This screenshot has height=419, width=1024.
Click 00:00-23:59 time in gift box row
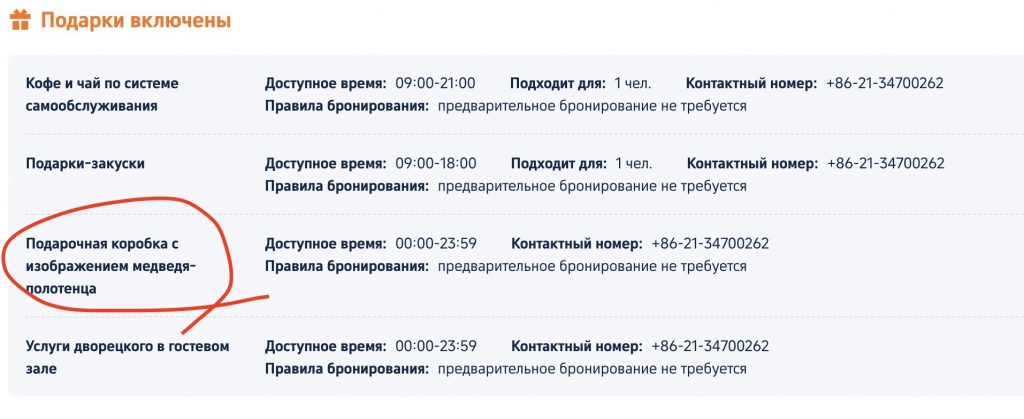pyautogui.click(x=436, y=244)
